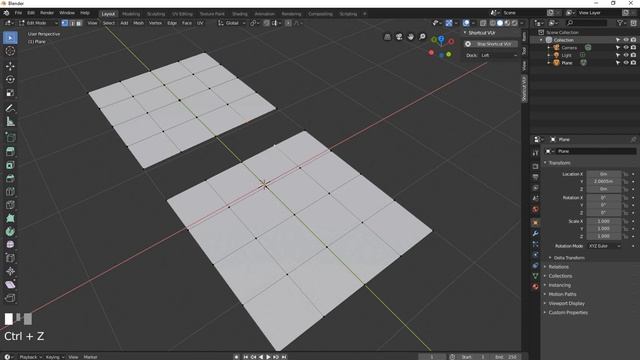Screen dimensions: 640x360
Task: Open the World properties tab
Action: (535, 209)
